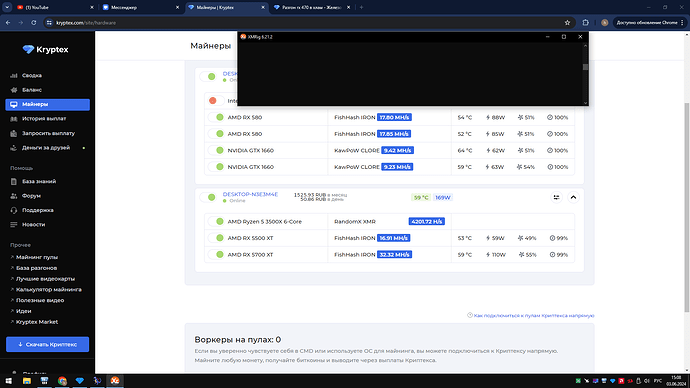690x388 pixels.
Task: Open DESKTOP-N3E3M4E miner name link
Action: click(250, 194)
